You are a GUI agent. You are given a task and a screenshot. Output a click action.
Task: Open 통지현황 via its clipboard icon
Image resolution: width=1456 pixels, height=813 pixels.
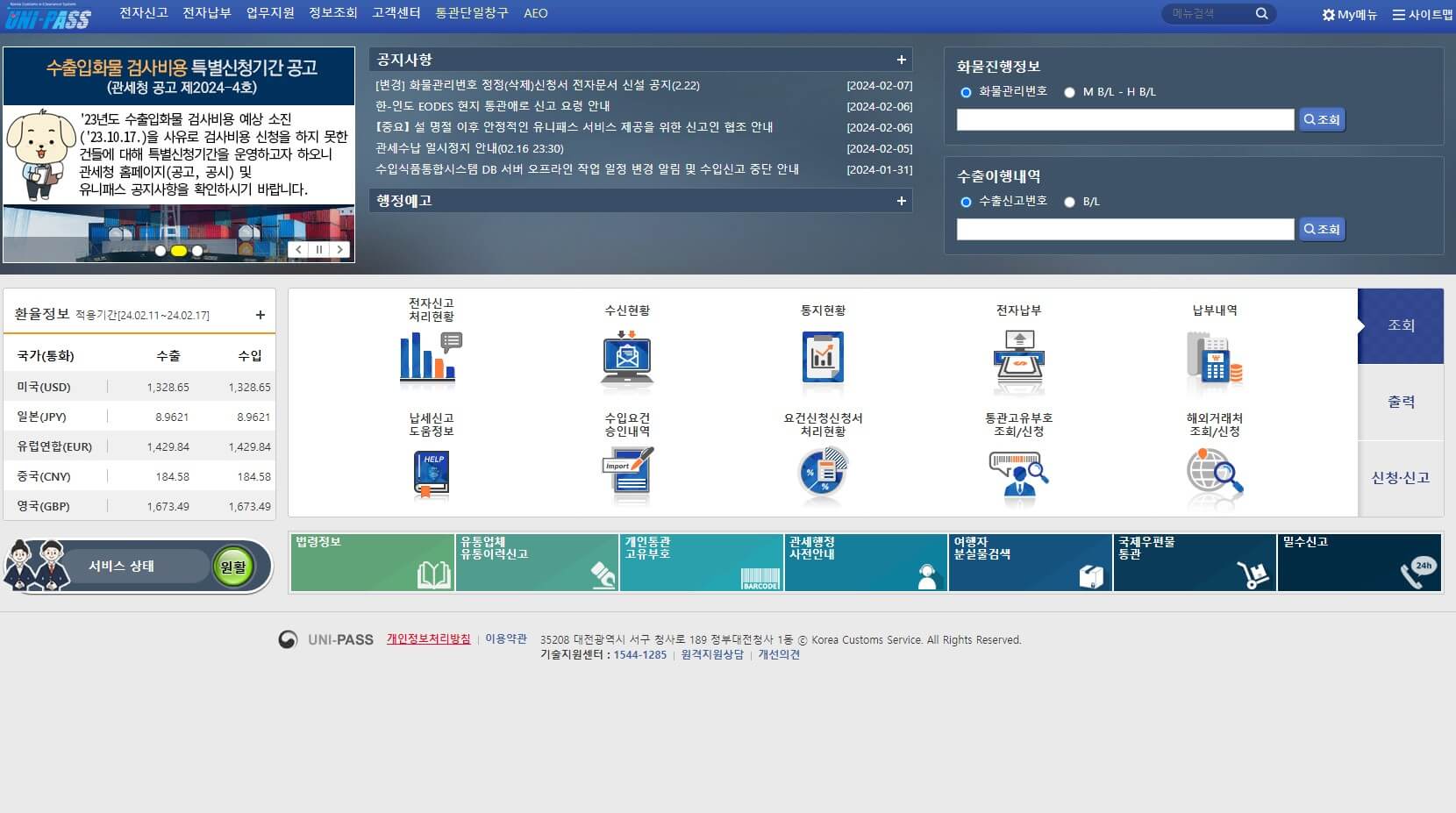[822, 358]
